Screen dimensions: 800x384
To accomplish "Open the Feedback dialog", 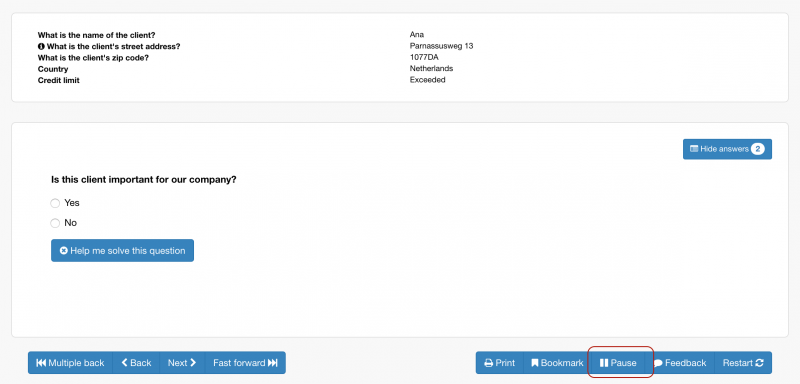I will click(680, 363).
